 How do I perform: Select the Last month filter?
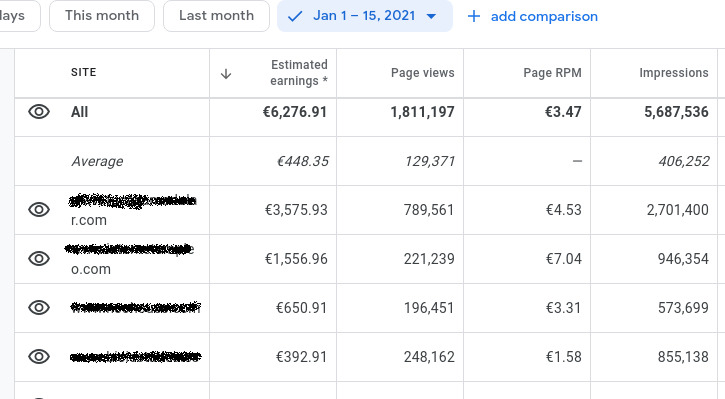216,16
